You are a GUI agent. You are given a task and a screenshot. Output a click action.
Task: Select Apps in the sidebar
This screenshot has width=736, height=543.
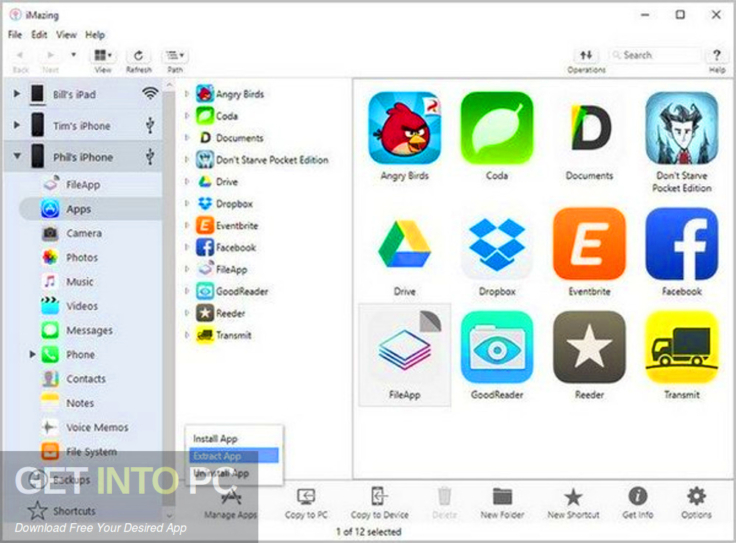coord(91,209)
